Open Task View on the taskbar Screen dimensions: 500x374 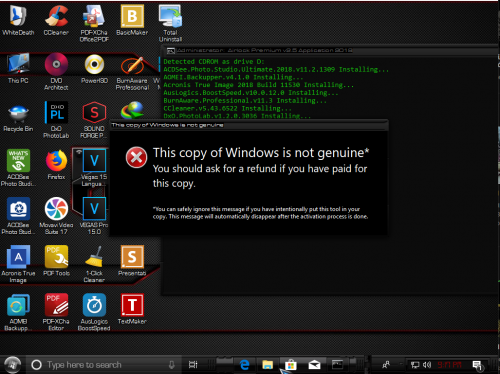click(x=193, y=365)
